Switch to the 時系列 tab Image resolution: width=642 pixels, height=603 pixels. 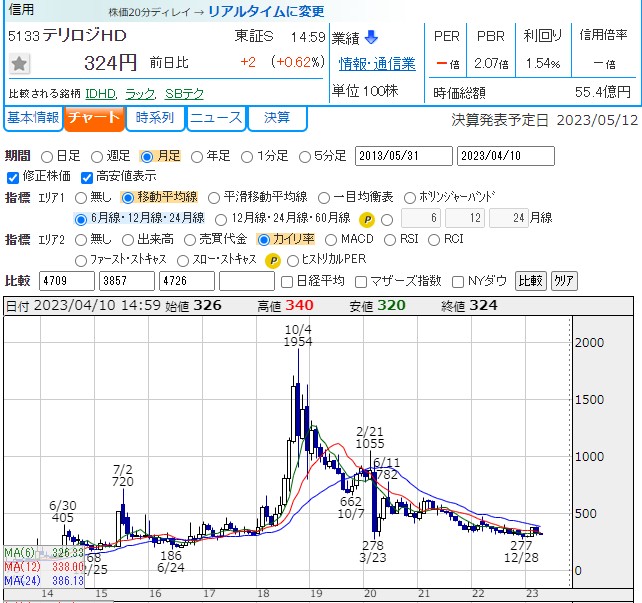[155, 118]
